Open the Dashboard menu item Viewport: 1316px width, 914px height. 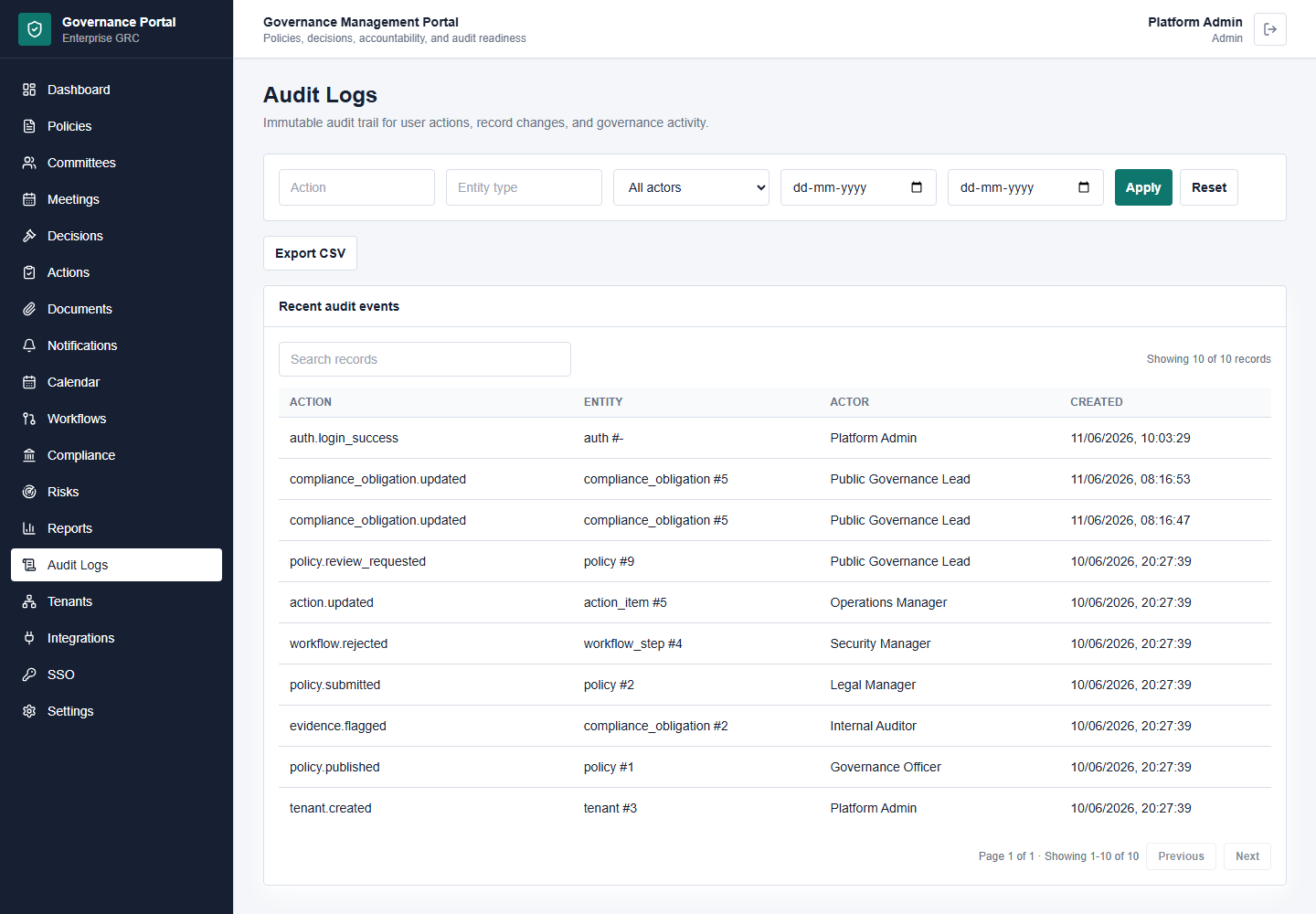116,90
